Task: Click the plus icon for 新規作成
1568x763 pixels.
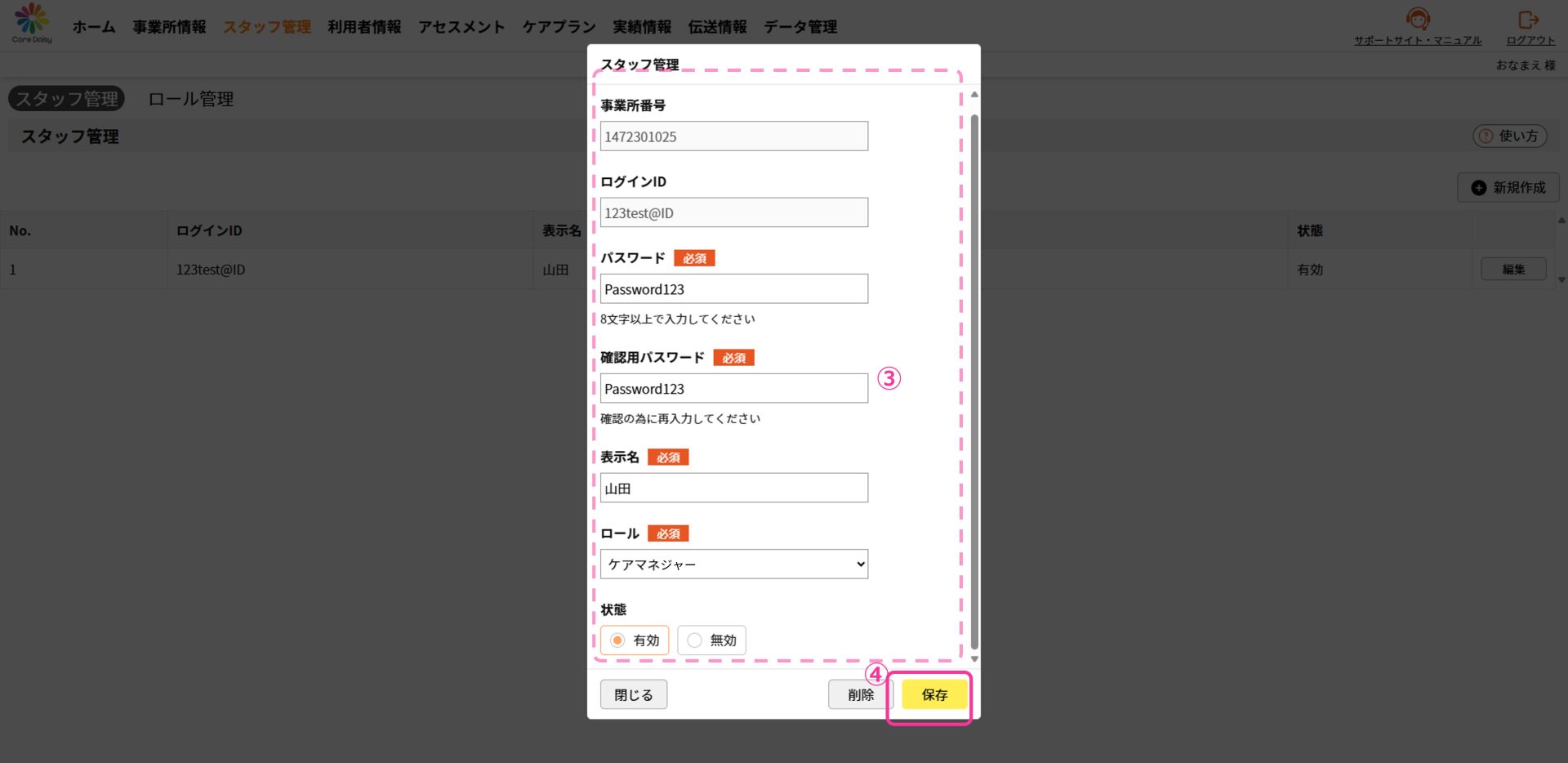Action: [x=1478, y=188]
